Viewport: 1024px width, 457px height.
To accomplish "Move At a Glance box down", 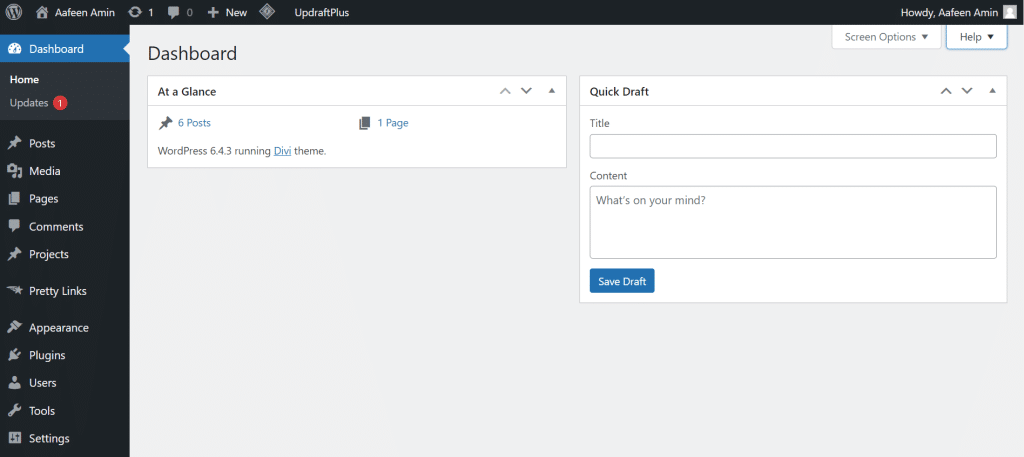I will [x=527, y=91].
